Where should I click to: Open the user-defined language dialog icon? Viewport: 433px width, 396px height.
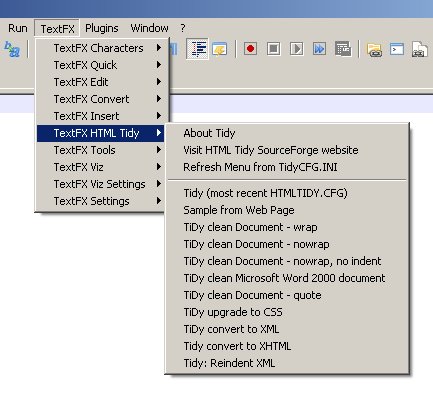pyautogui.click(x=220, y=49)
